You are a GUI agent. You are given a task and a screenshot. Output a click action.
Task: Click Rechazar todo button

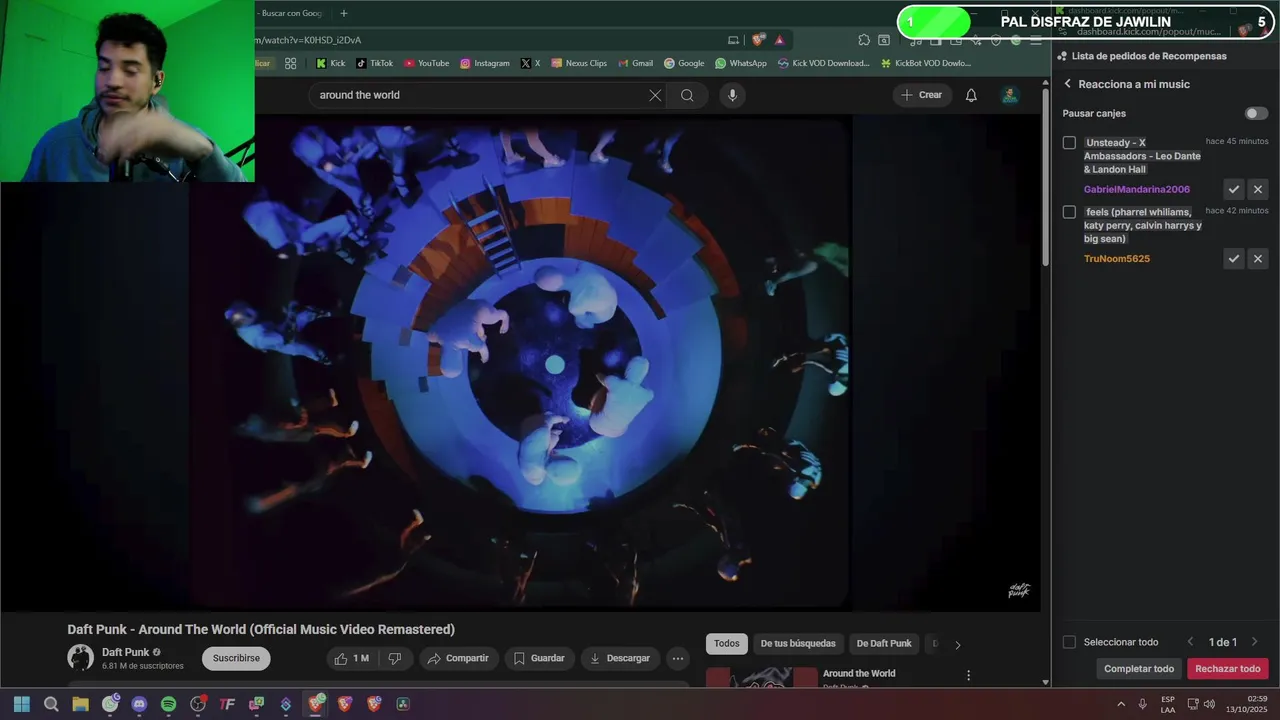point(1228,669)
